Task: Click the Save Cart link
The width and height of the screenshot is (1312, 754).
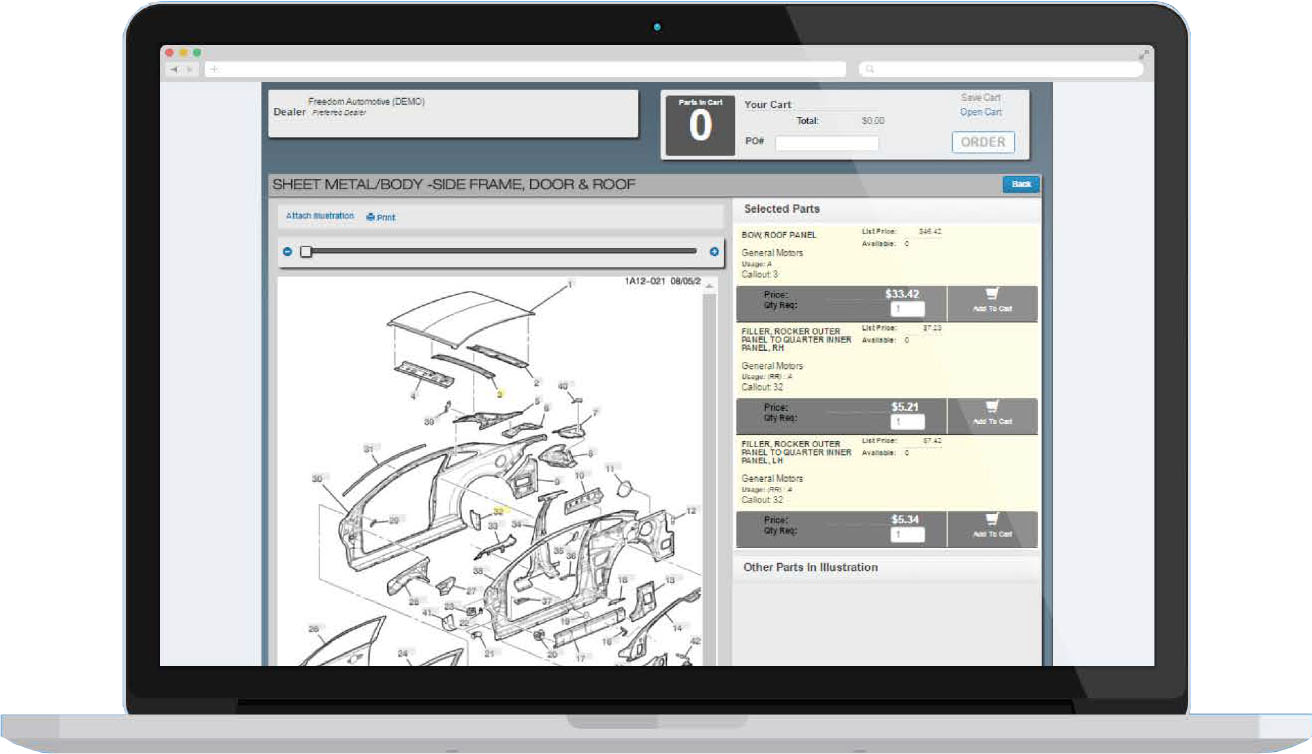Action: point(980,98)
